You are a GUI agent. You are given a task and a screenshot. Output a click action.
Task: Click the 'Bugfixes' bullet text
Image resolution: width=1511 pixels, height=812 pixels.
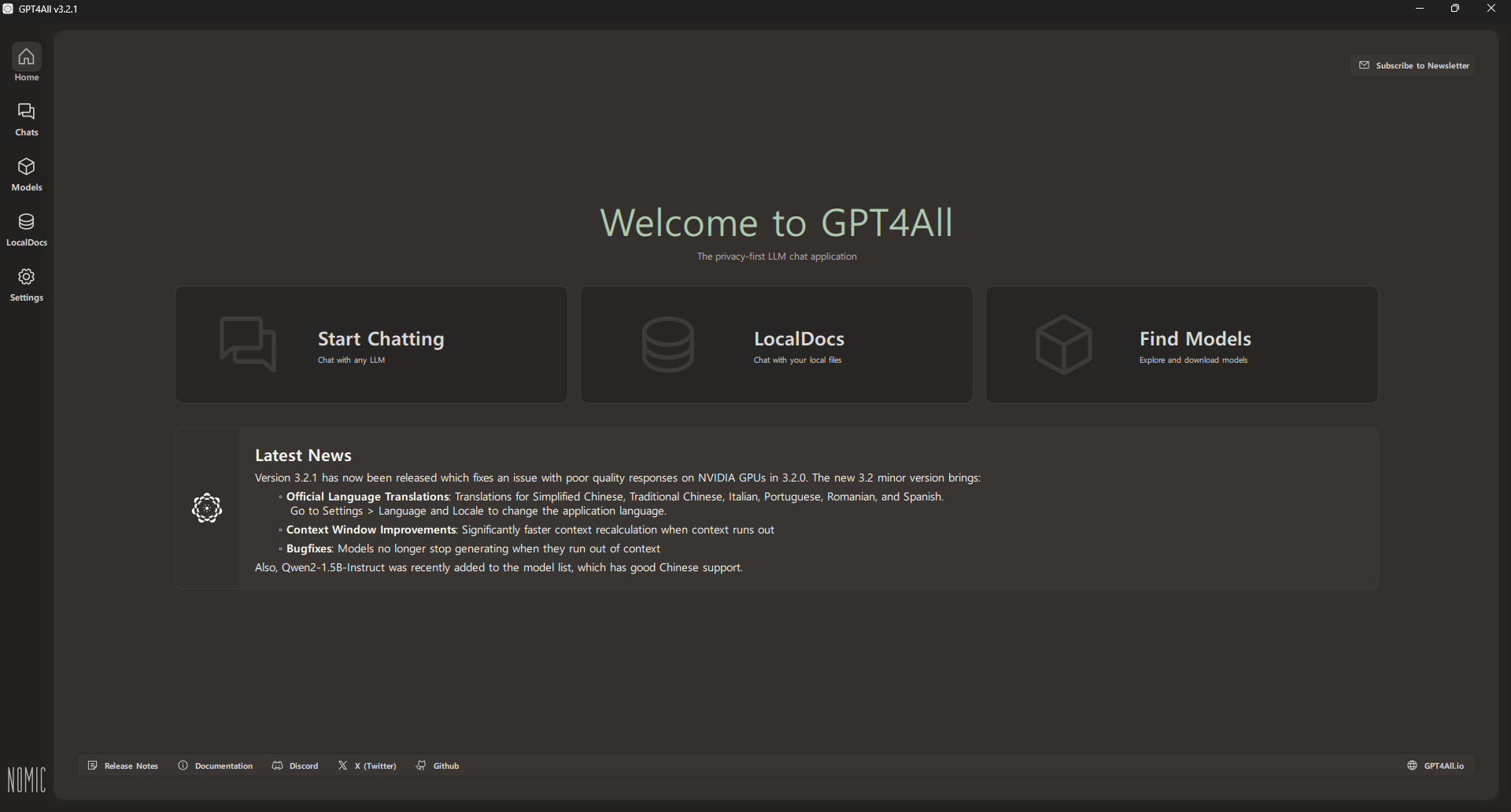(308, 548)
